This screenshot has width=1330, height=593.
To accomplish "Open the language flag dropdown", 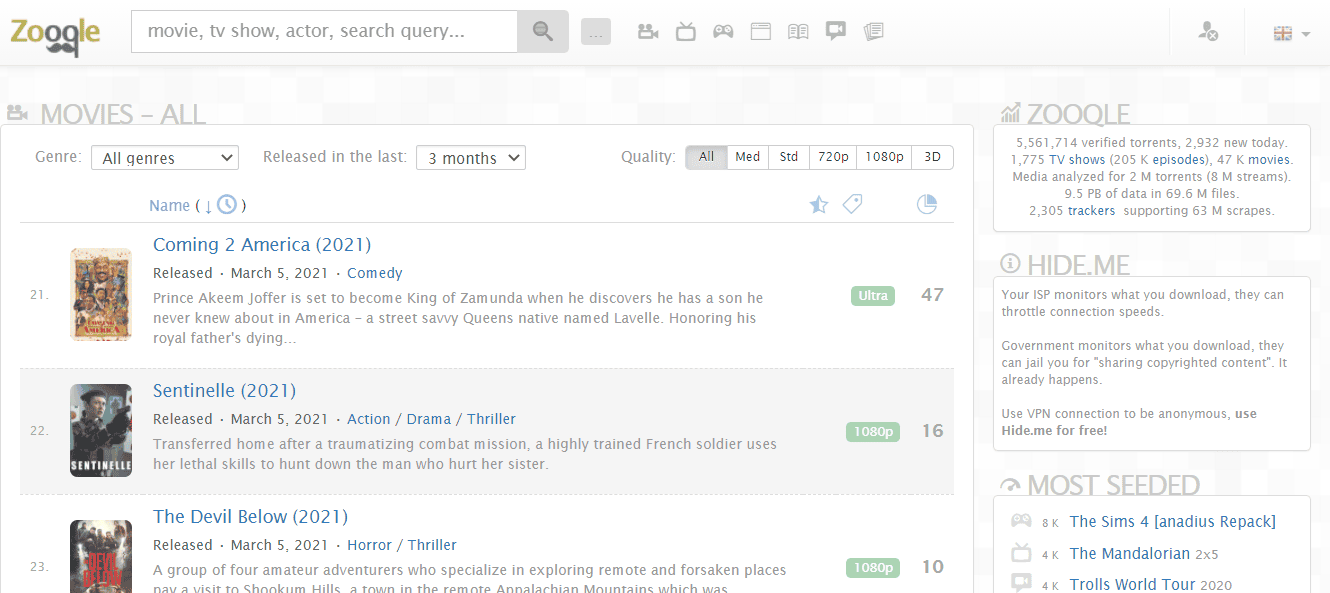I will [x=1291, y=33].
